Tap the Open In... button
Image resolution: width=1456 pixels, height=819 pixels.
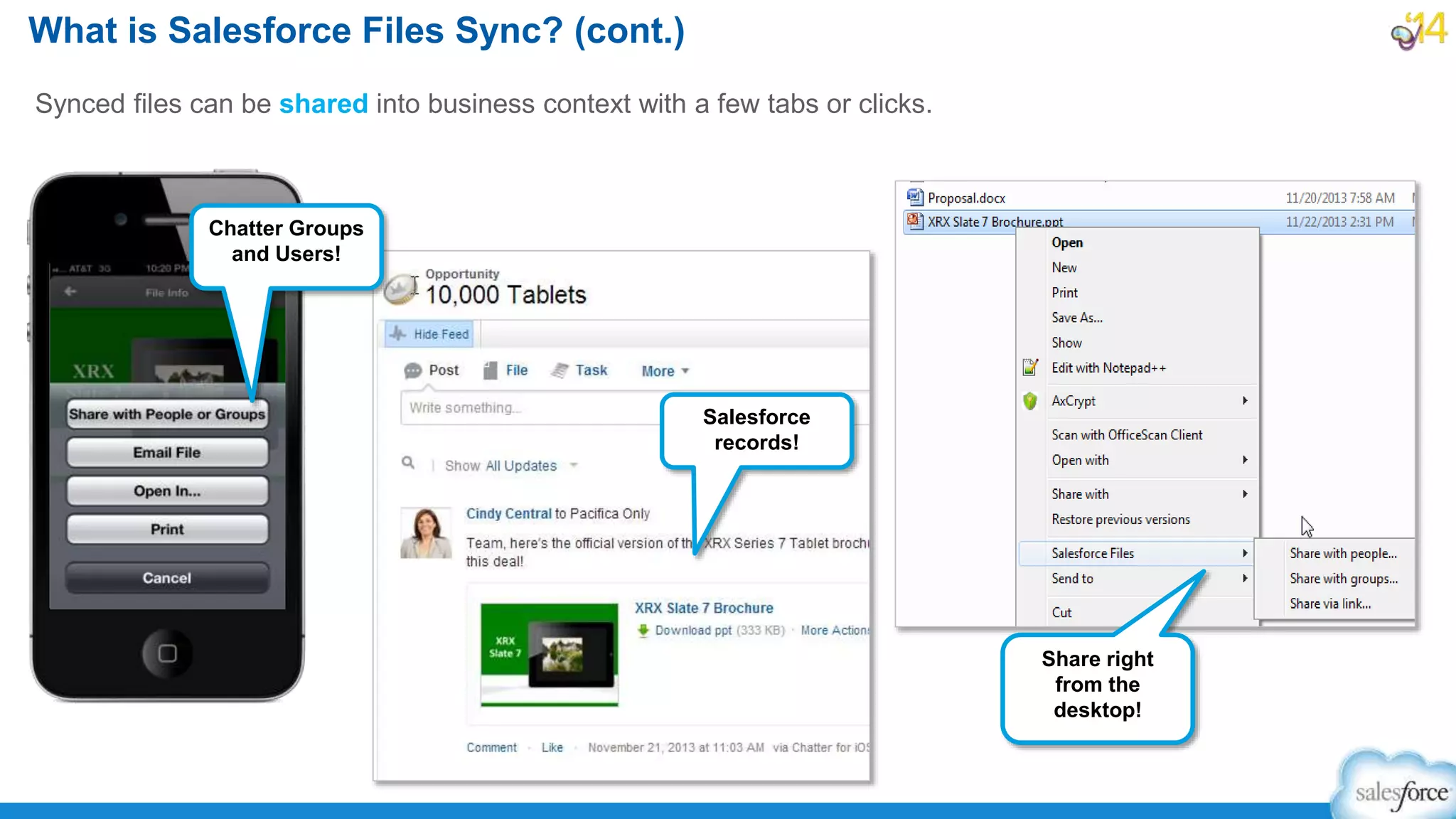point(167,491)
